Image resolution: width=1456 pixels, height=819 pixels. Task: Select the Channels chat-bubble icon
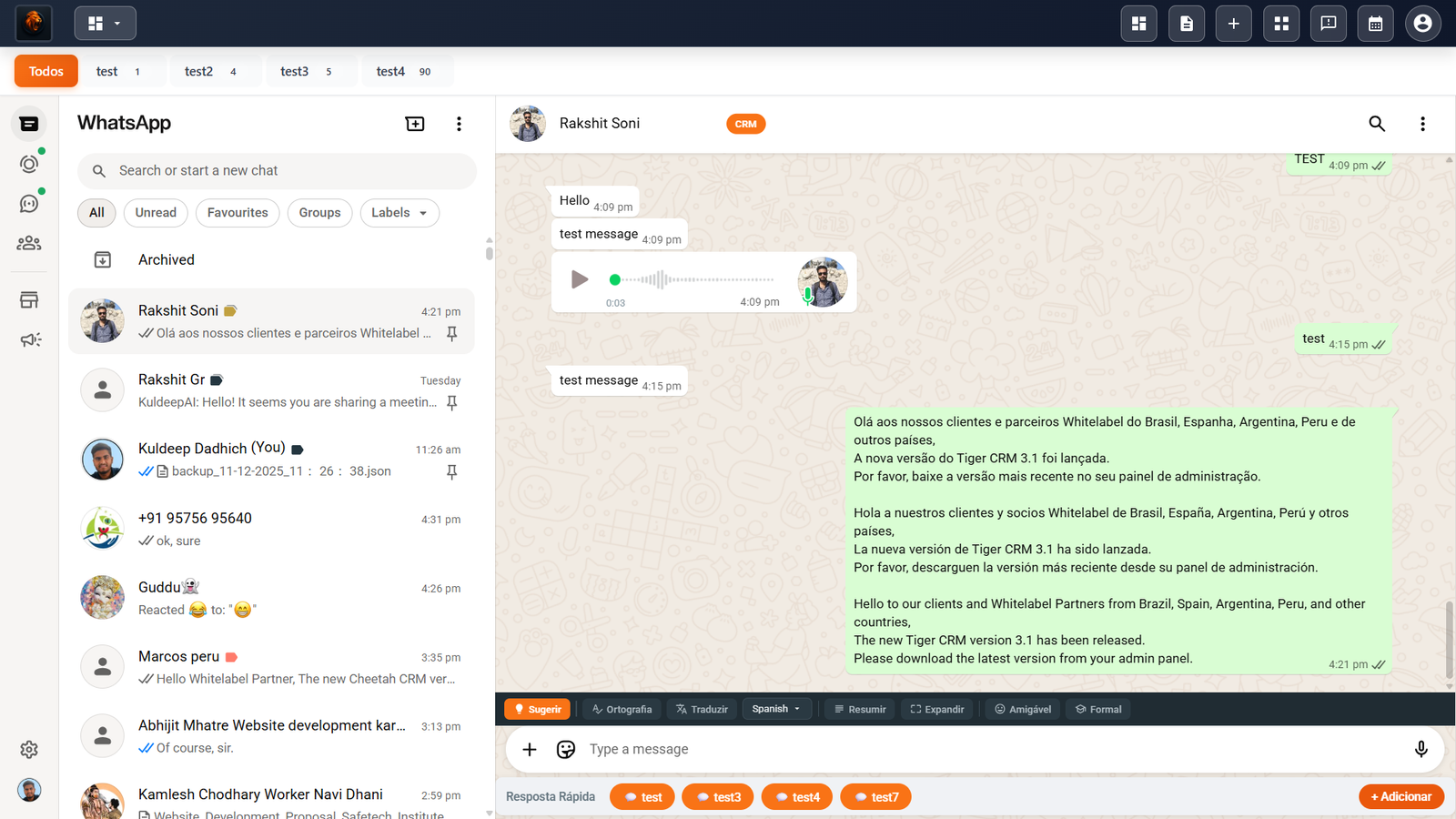tap(29, 203)
